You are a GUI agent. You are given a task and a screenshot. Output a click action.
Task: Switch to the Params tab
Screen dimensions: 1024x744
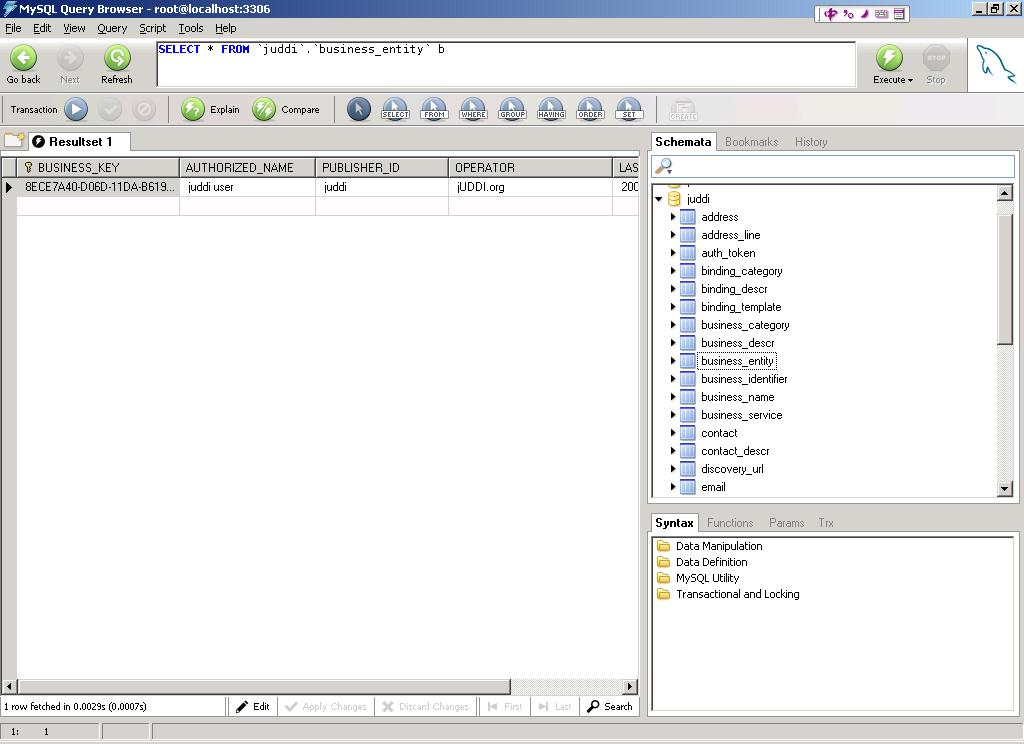pyautogui.click(x=786, y=523)
